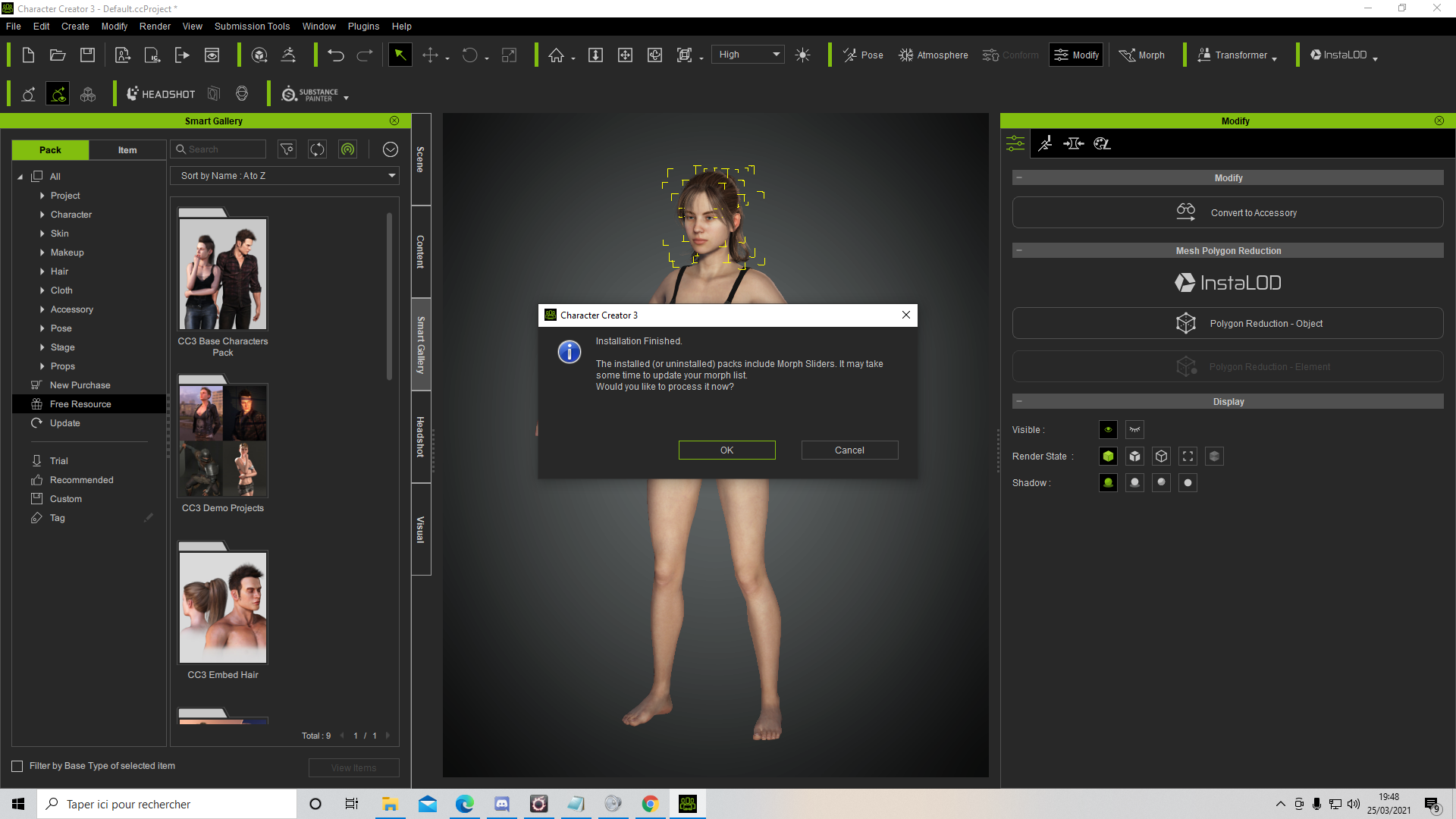Image resolution: width=1456 pixels, height=819 pixels.
Task: Click the Undo arrow icon
Action: (x=336, y=55)
